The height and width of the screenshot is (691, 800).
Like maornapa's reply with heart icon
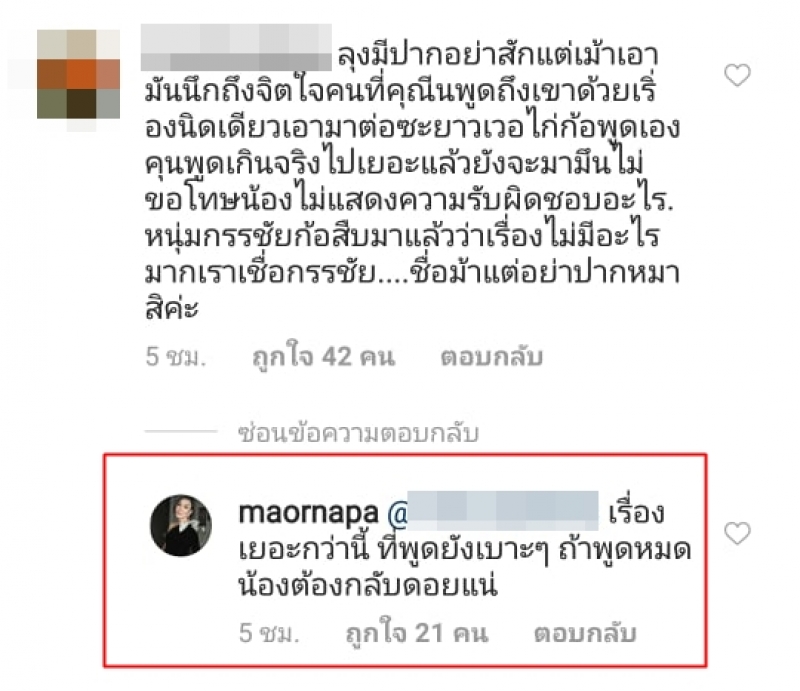[x=737, y=533]
